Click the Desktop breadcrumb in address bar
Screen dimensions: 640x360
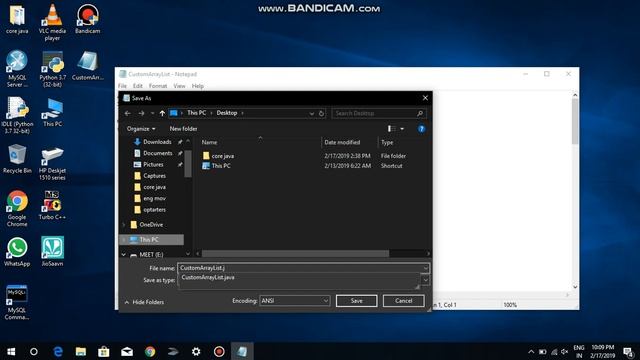tap(227, 113)
